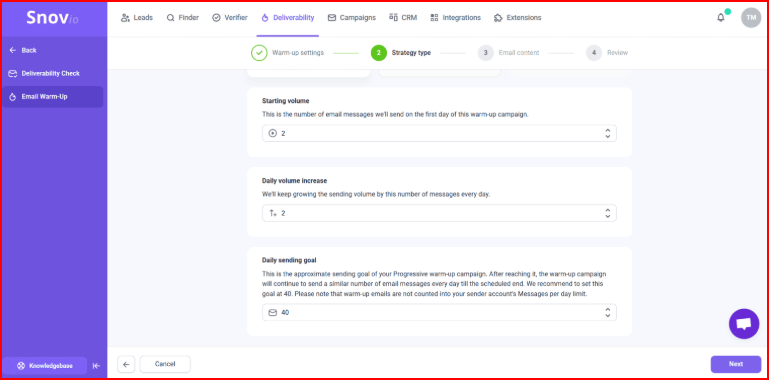Click the Starting volume heading
The height and width of the screenshot is (380, 769).
(x=285, y=101)
